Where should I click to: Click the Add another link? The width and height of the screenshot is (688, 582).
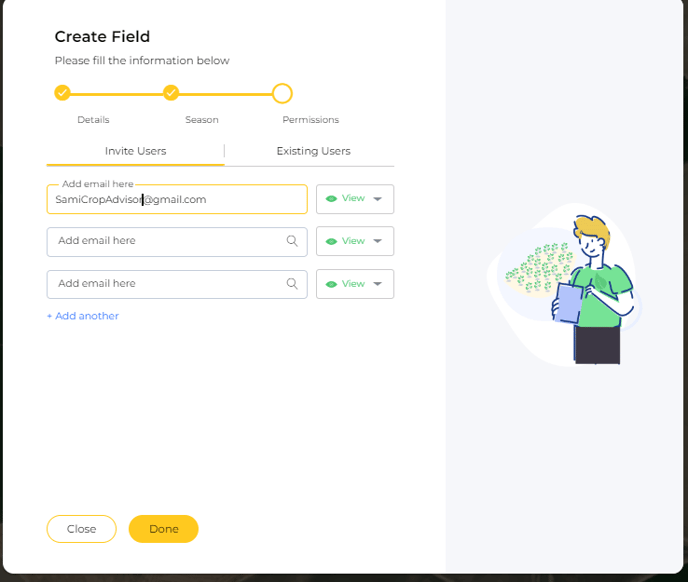(x=83, y=316)
